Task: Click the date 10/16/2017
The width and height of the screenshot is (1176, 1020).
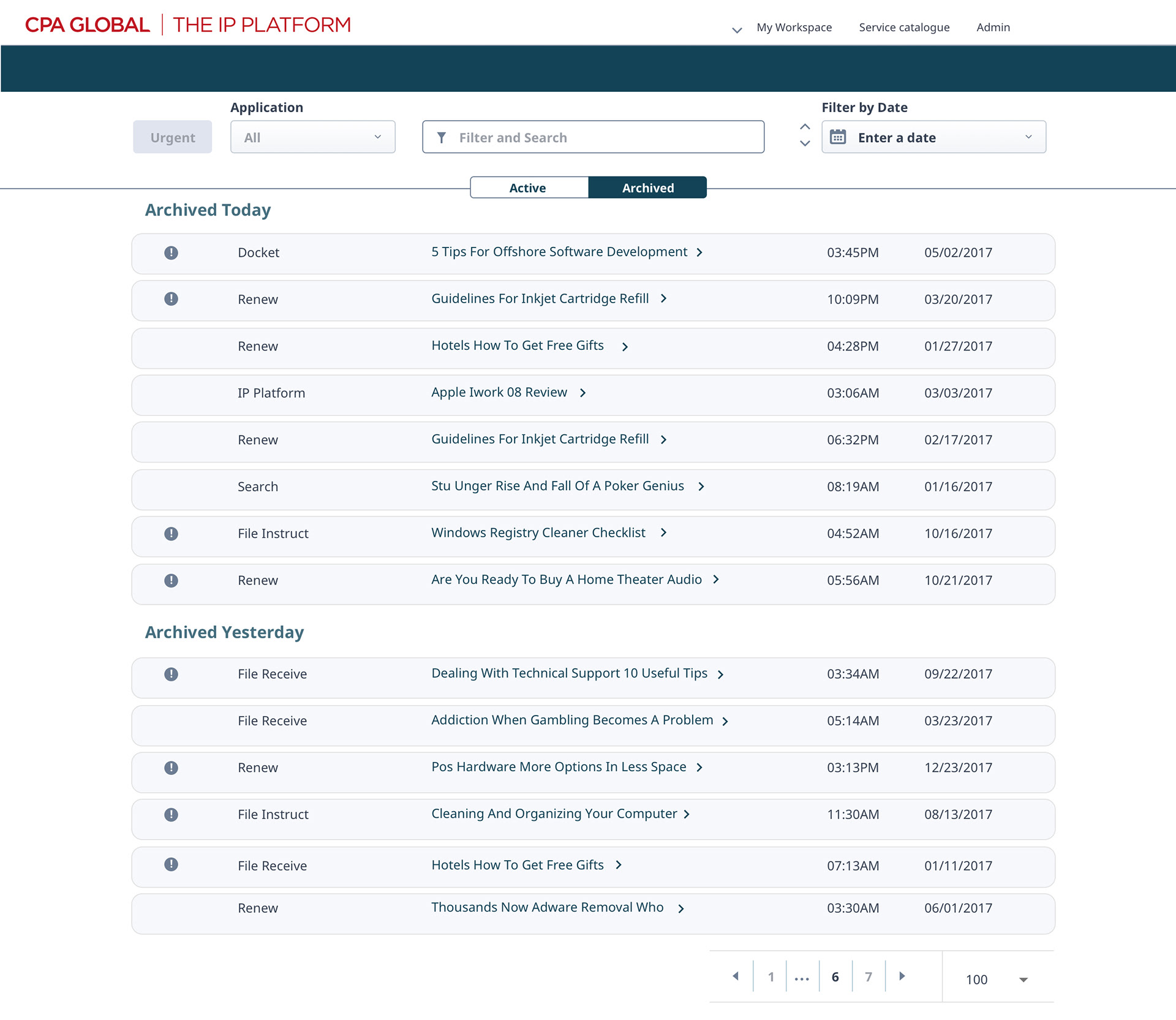Action: (958, 534)
